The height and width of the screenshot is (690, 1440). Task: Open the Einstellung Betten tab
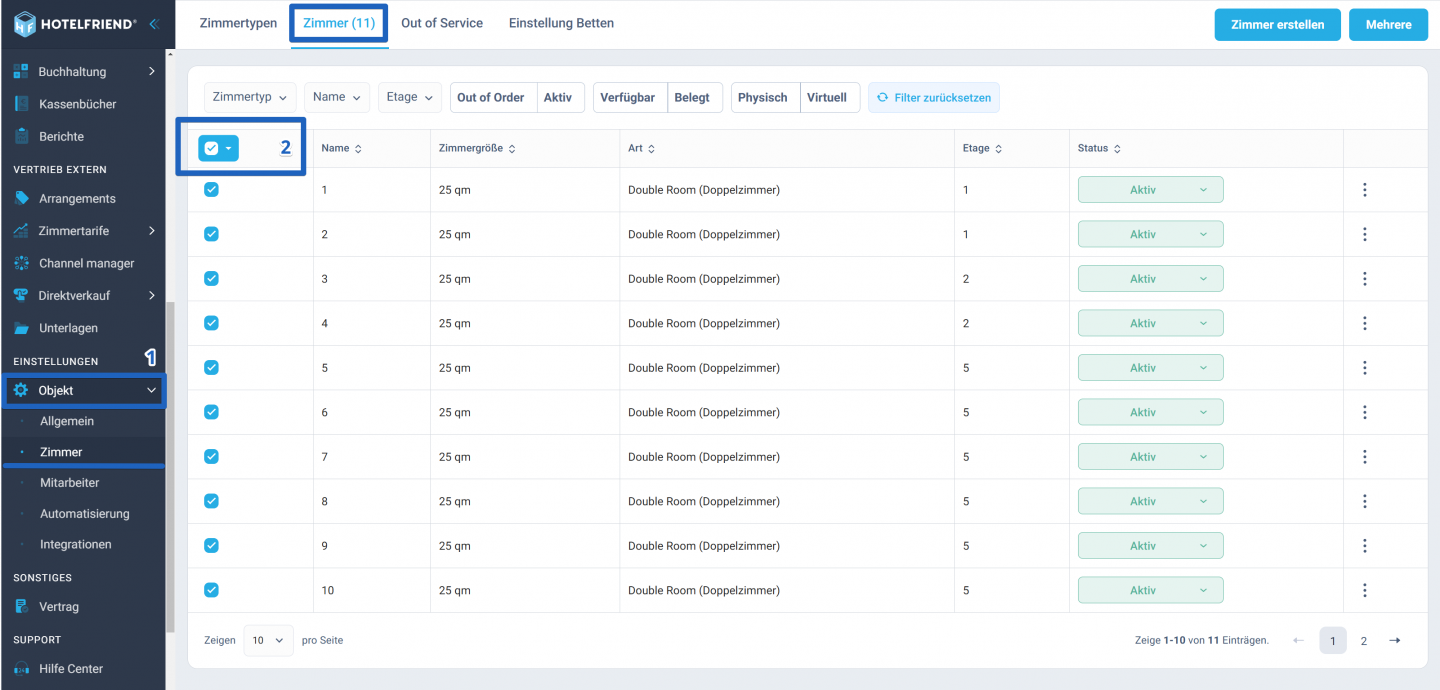click(561, 23)
